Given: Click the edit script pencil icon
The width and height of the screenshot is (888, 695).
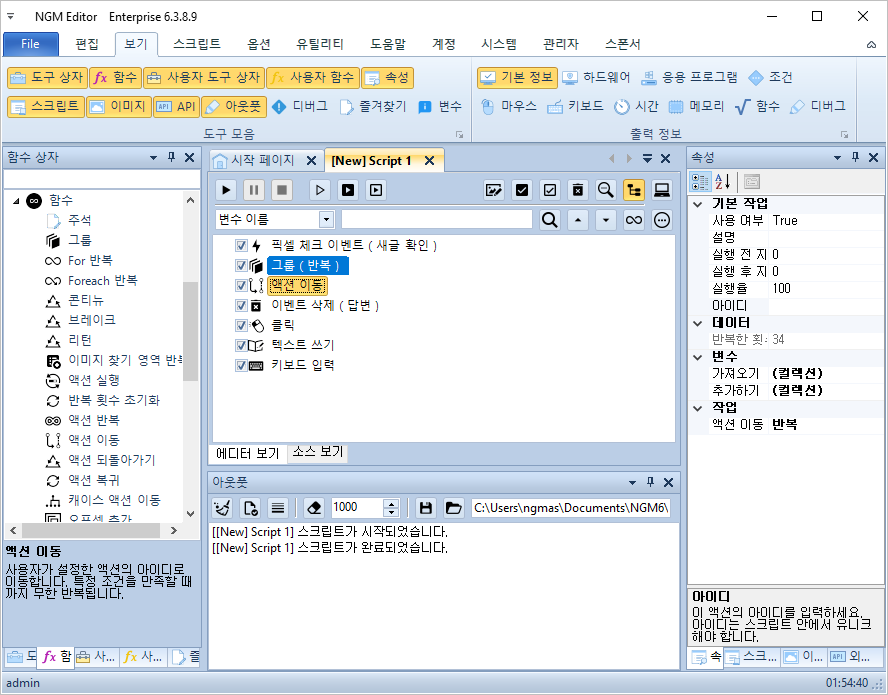Looking at the screenshot, I should pos(494,190).
